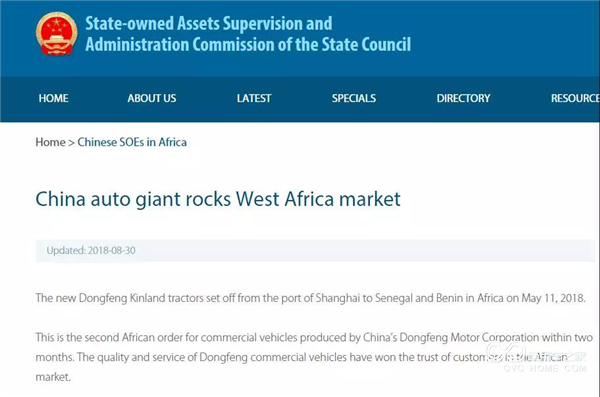Click the breadcrumb separator arrow
The image size is (600, 397).
(72, 142)
